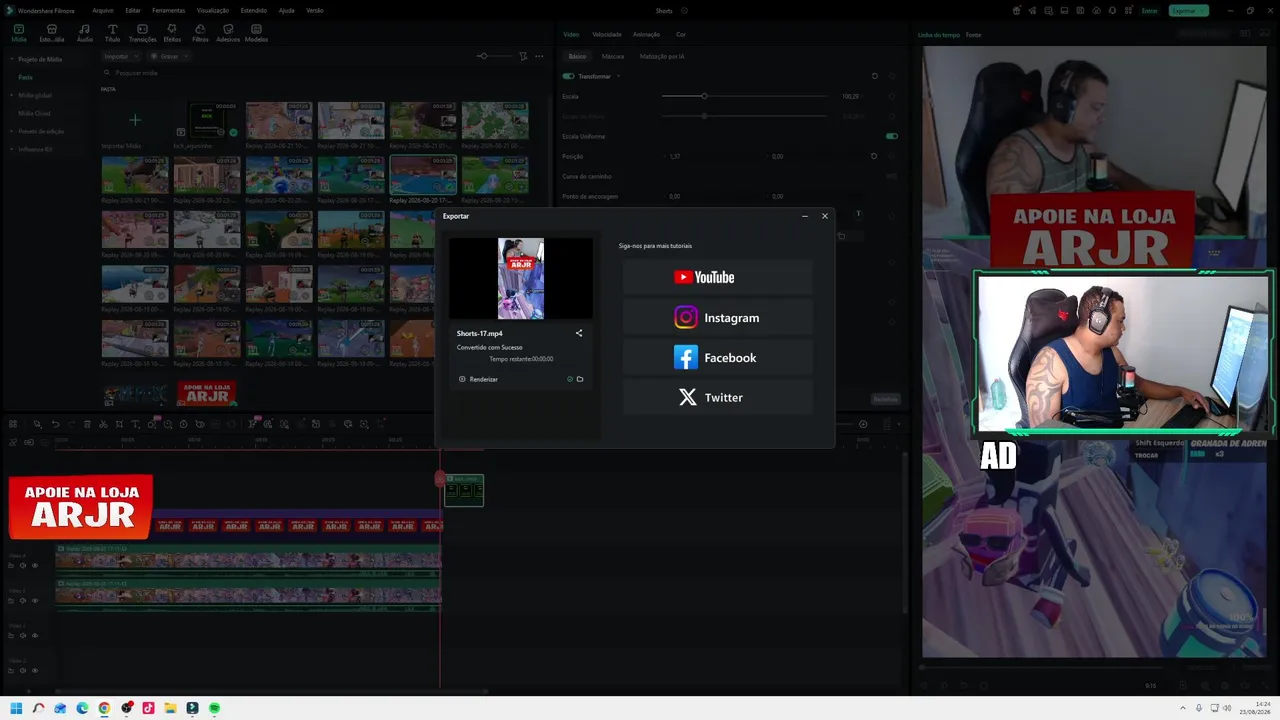The width and height of the screenshot is (1280, 720).
Task: Close the Exportar dialog
Action: (825, 216)
